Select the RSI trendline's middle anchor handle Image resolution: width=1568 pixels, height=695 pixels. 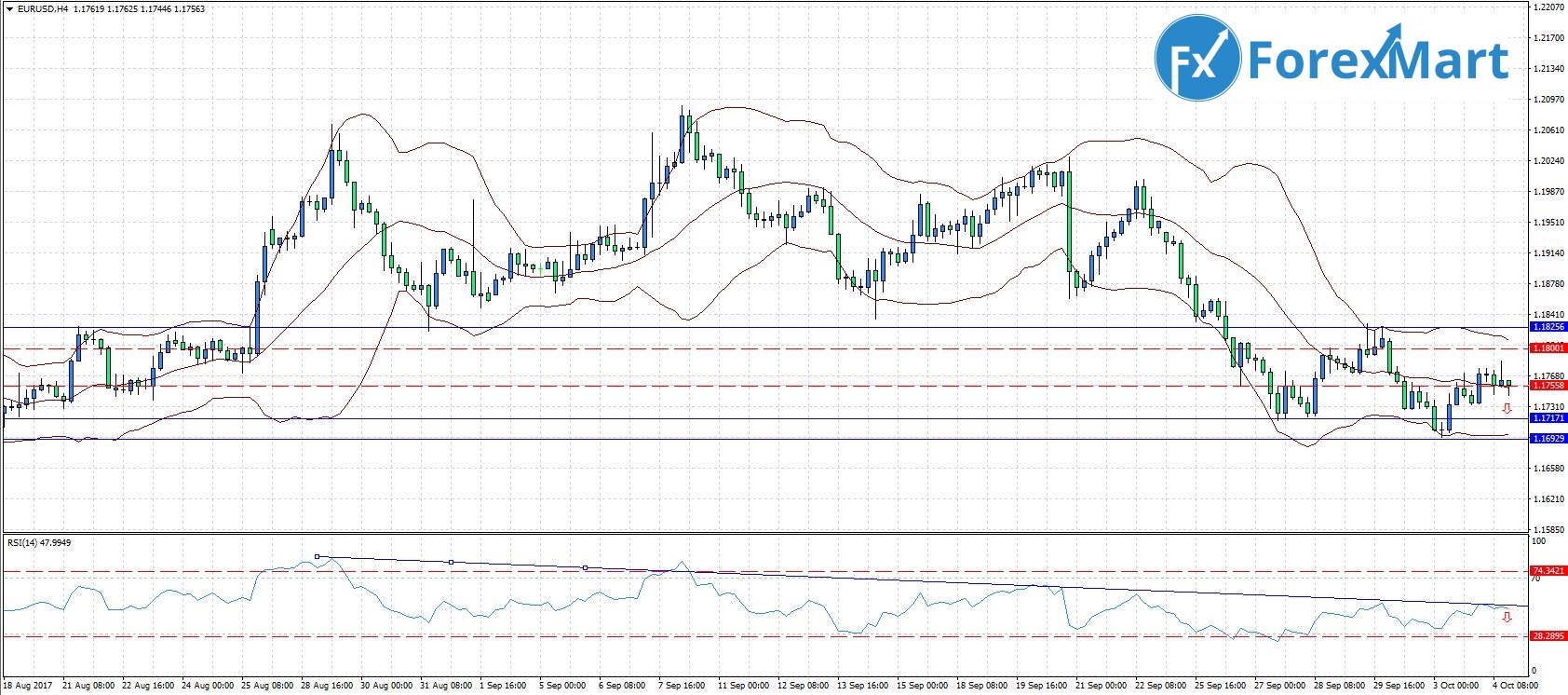click(452, 562)
